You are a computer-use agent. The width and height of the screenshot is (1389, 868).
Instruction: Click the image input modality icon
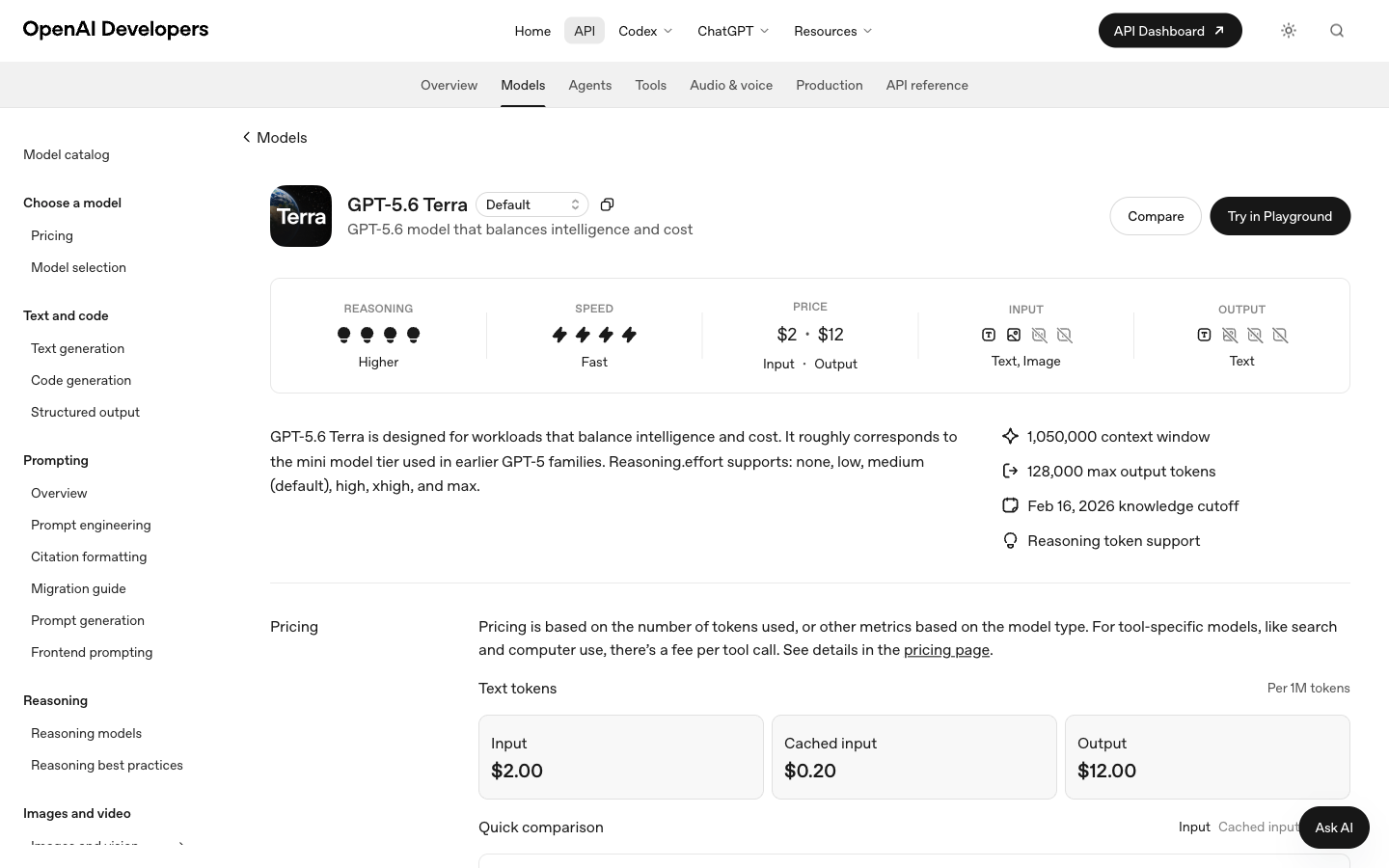coord(1014,335)
